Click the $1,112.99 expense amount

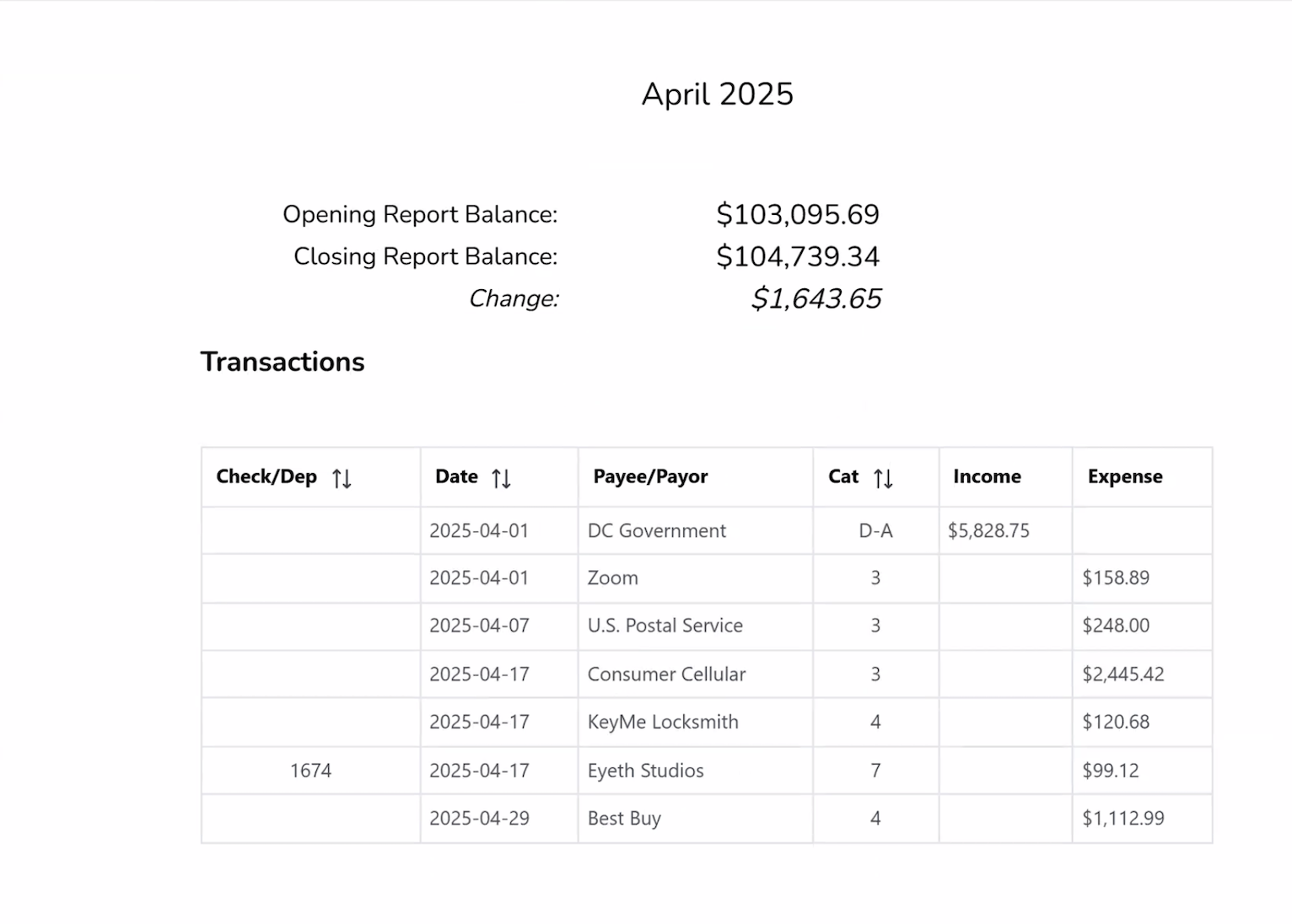pos(1122,818)
